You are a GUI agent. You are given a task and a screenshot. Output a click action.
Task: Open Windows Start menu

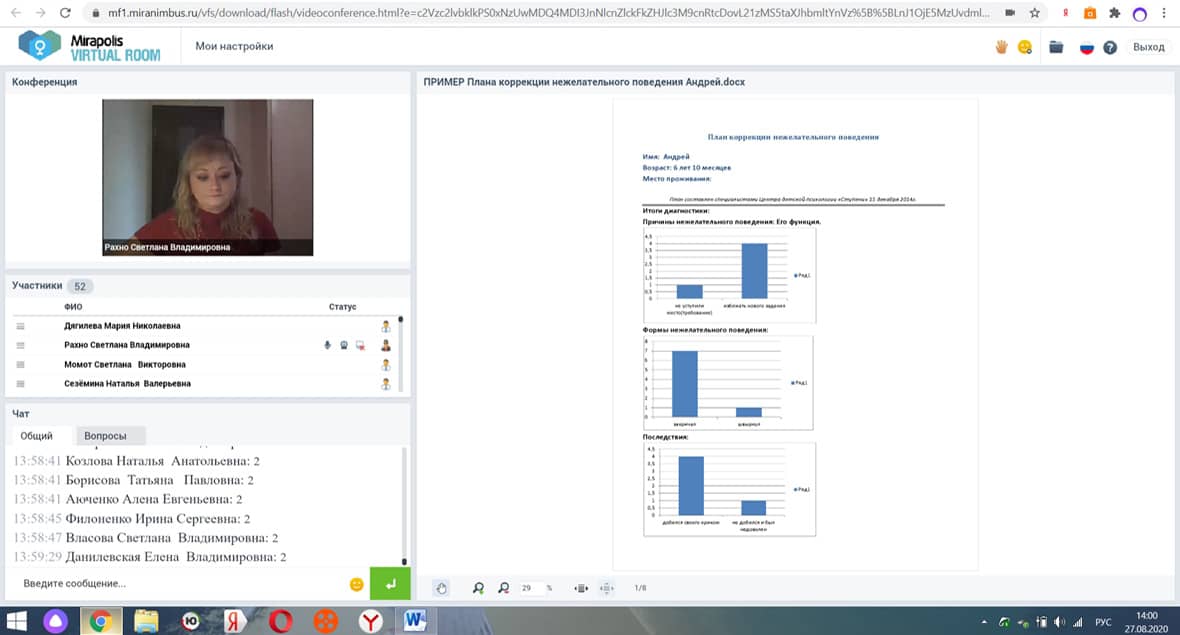pos(17,621)
